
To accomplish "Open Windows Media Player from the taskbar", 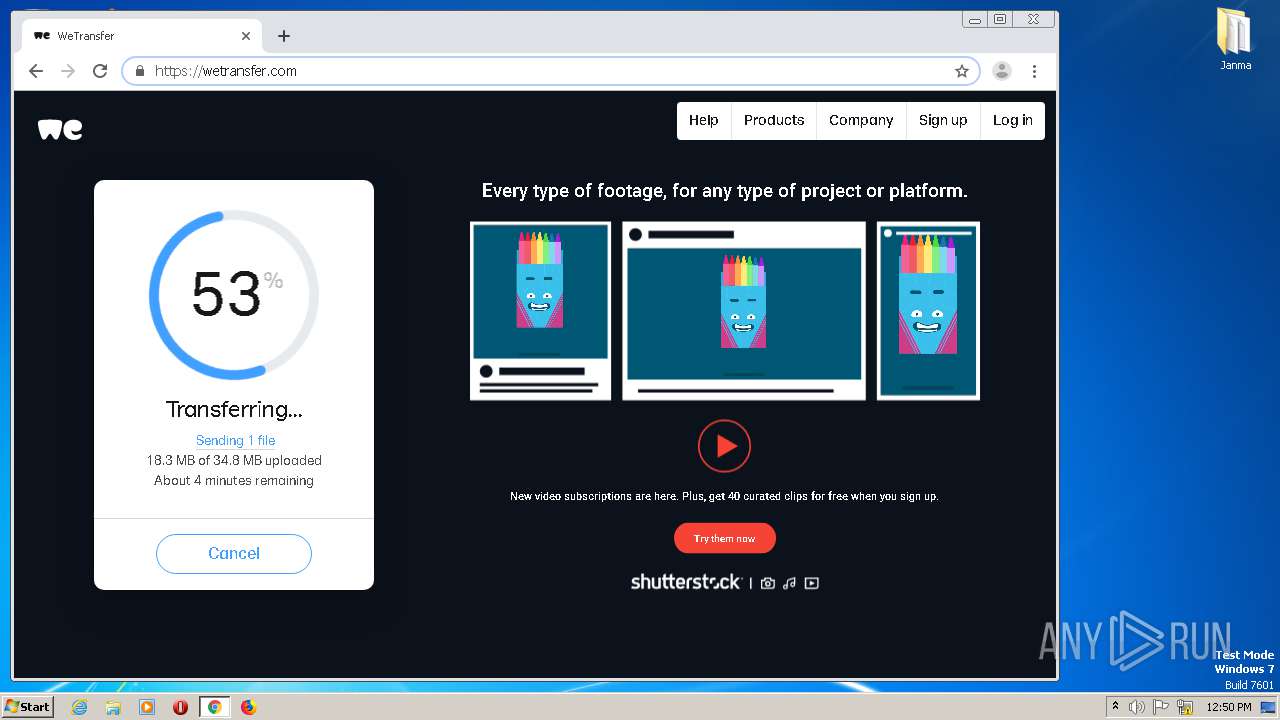I will [x=147, y=707].
